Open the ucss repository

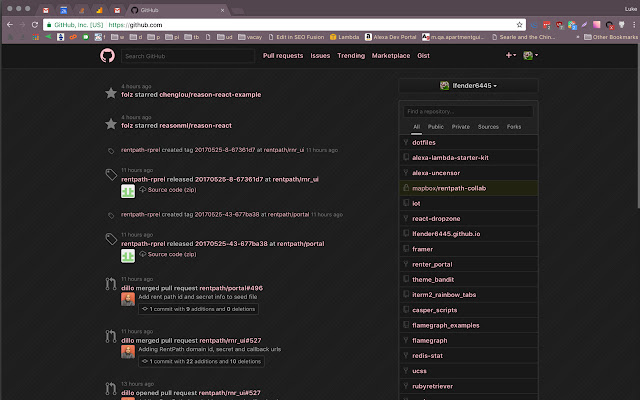click(419, 371)
